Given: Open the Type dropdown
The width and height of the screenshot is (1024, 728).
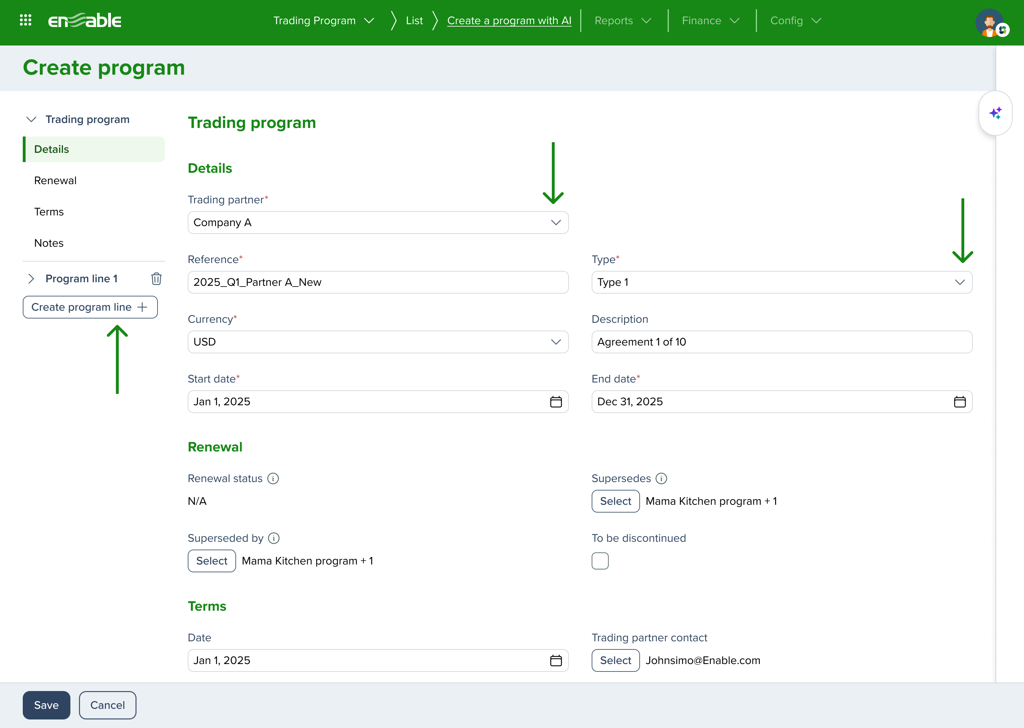Looking at the screenshot, I should pos(781,283).
